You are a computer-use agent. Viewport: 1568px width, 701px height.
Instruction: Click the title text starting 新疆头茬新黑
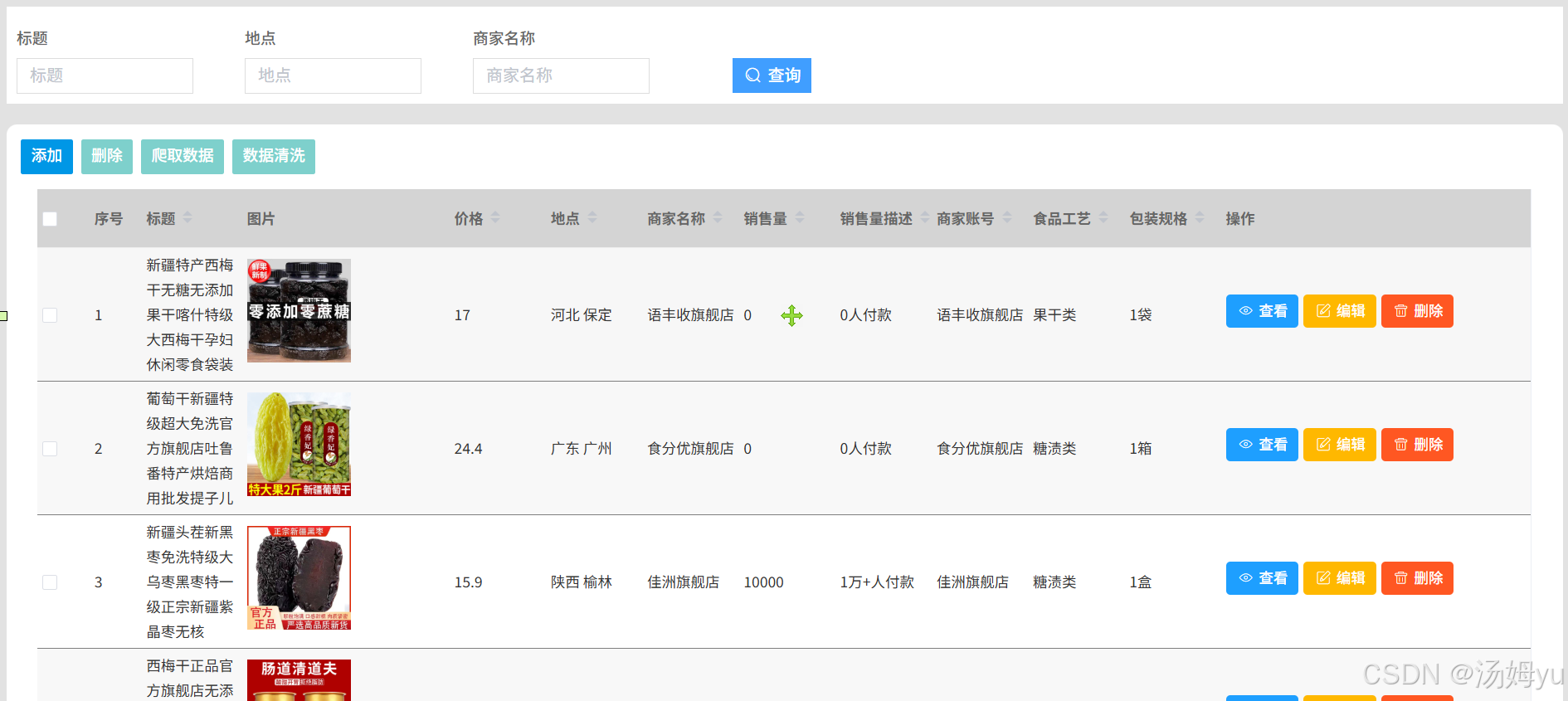(x=190, y=582)
